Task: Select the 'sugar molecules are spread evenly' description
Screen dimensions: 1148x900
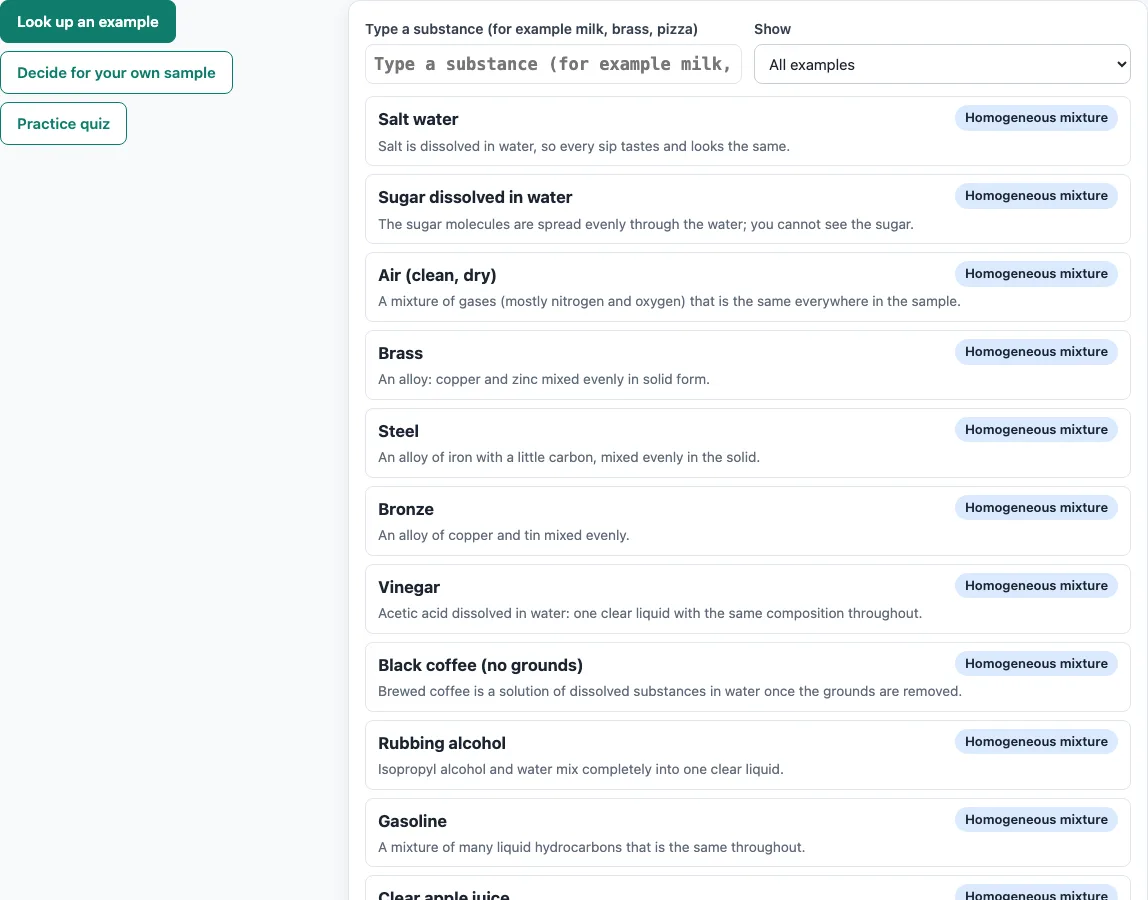Action: point(646,224)
